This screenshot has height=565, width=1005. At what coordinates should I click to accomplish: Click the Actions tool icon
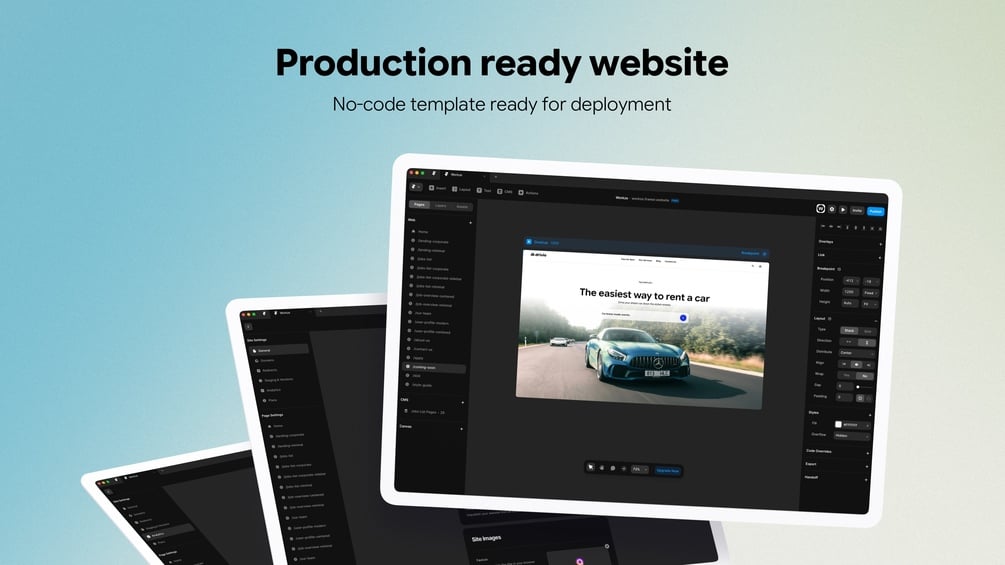(x=520, y=192)
